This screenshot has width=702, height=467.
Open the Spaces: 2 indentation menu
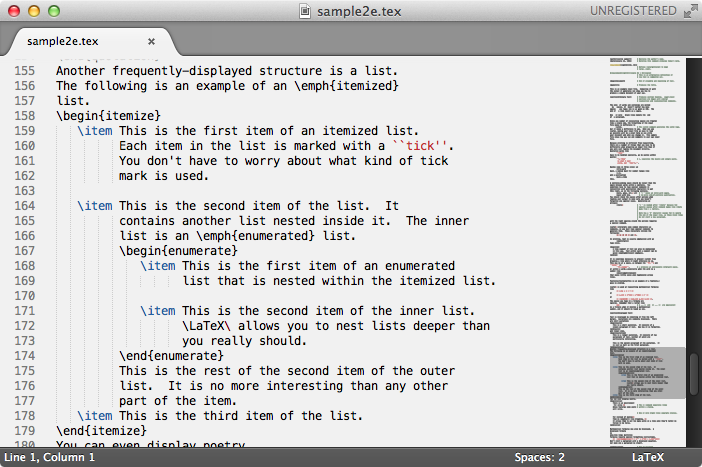point(539,457)
